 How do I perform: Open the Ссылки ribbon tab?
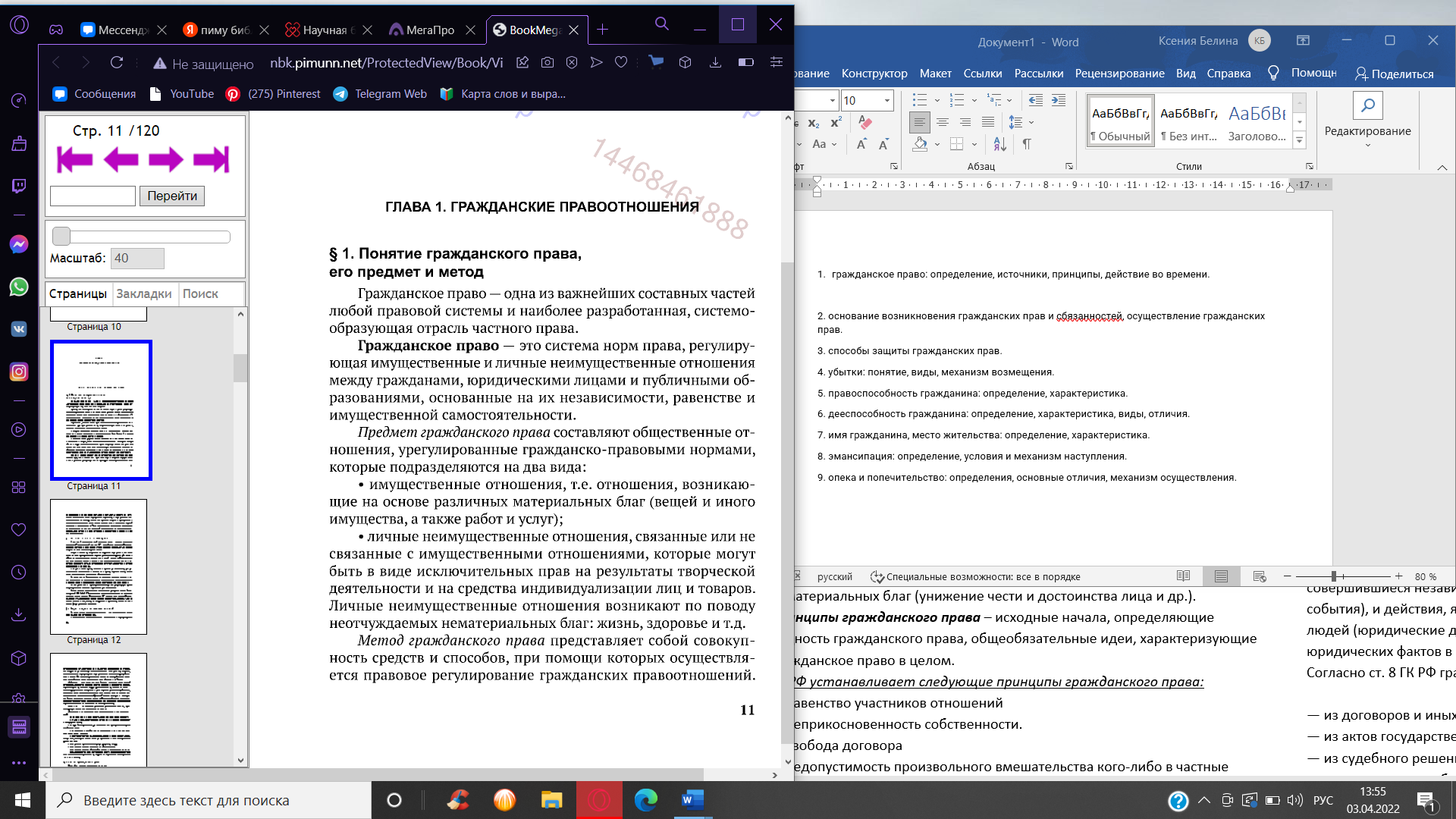pos(983,74)
